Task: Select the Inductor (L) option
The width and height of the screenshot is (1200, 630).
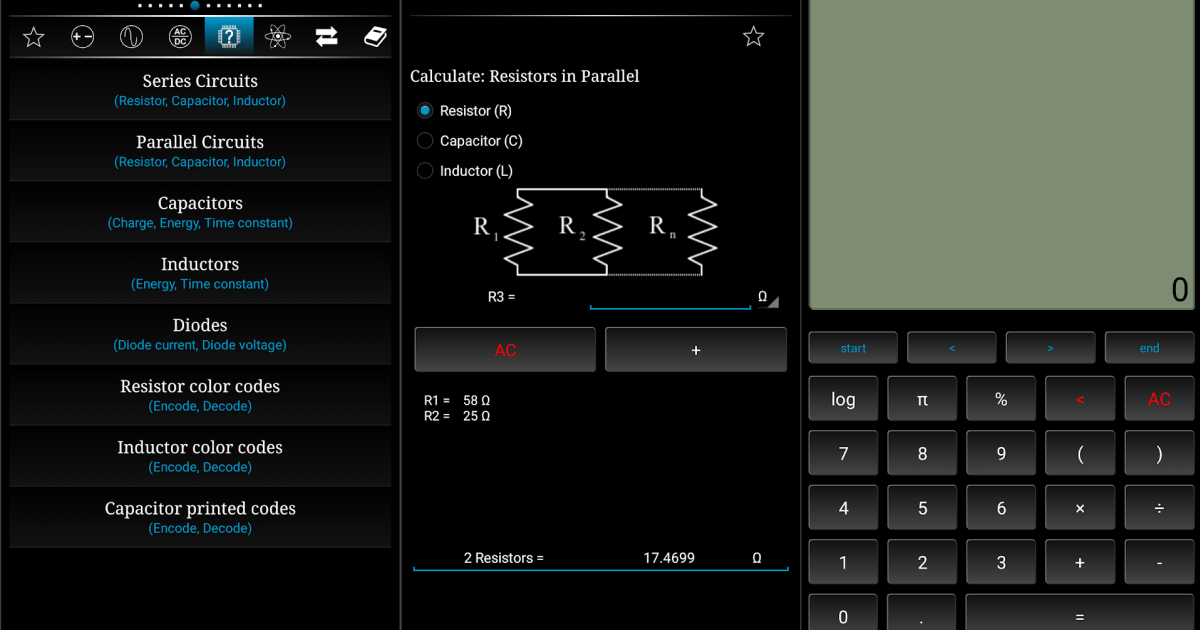Action: [x=424, y=171]
